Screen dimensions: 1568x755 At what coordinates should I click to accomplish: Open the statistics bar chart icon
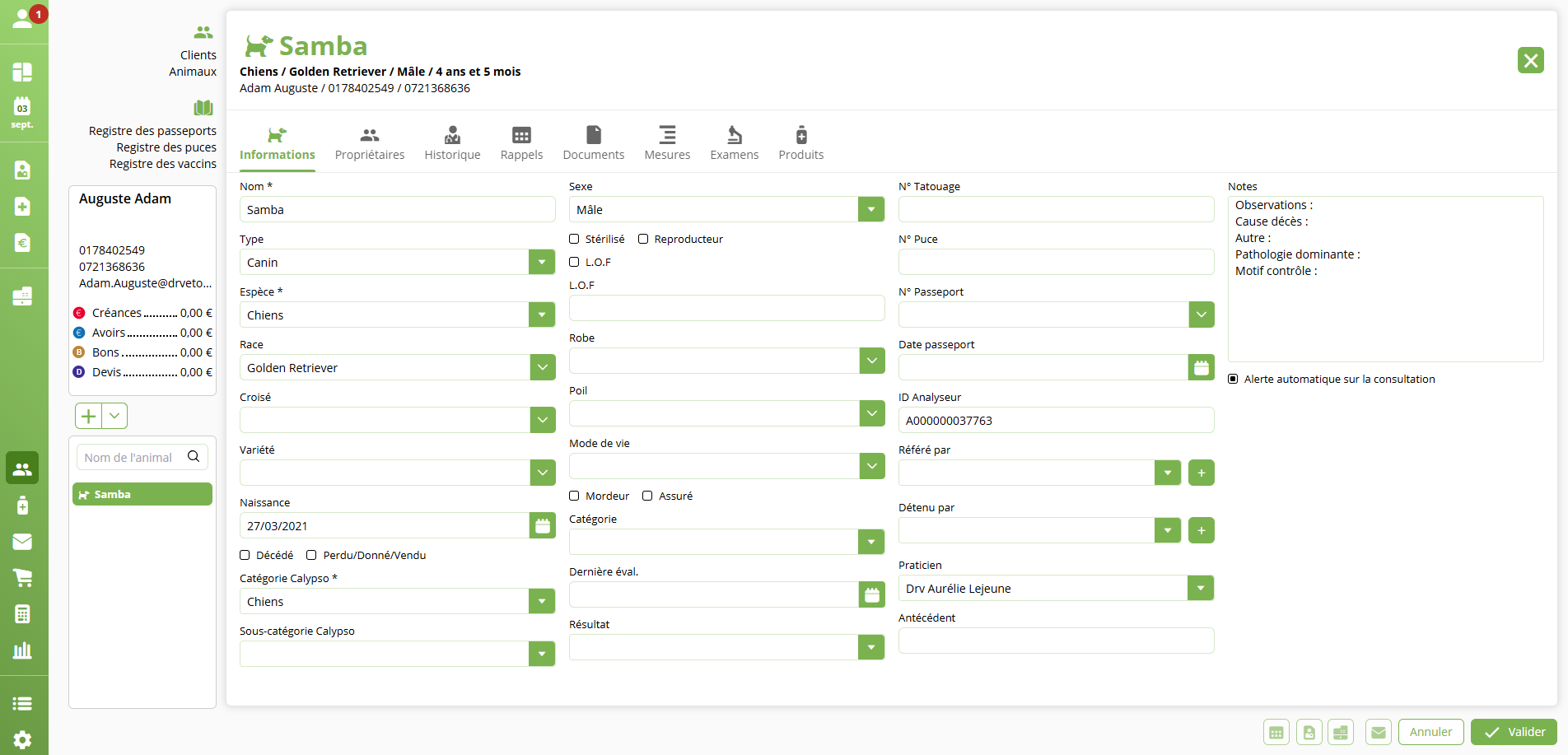[22, 650]
